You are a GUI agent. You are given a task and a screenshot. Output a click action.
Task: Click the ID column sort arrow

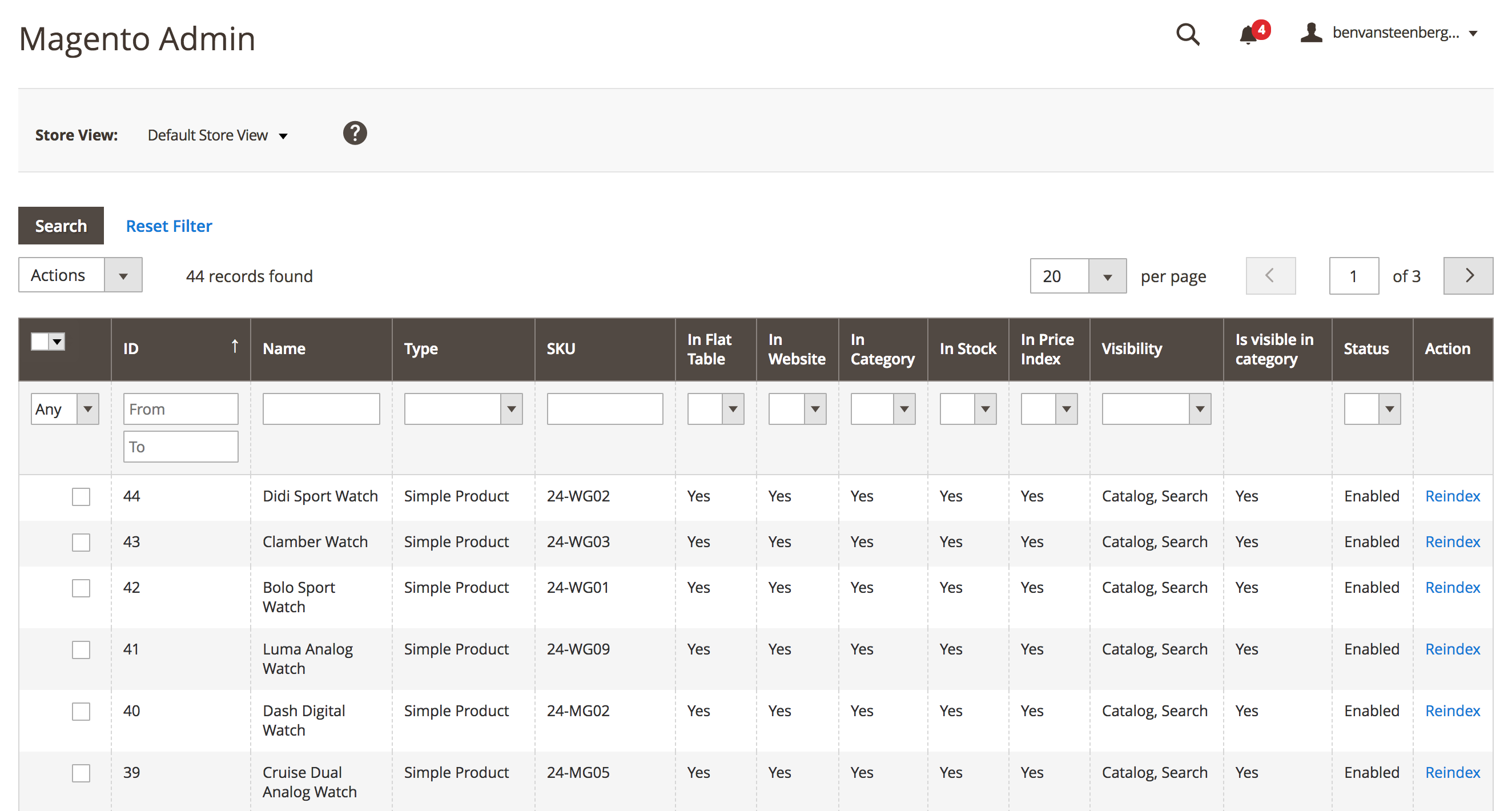click(x=234, y=348)
